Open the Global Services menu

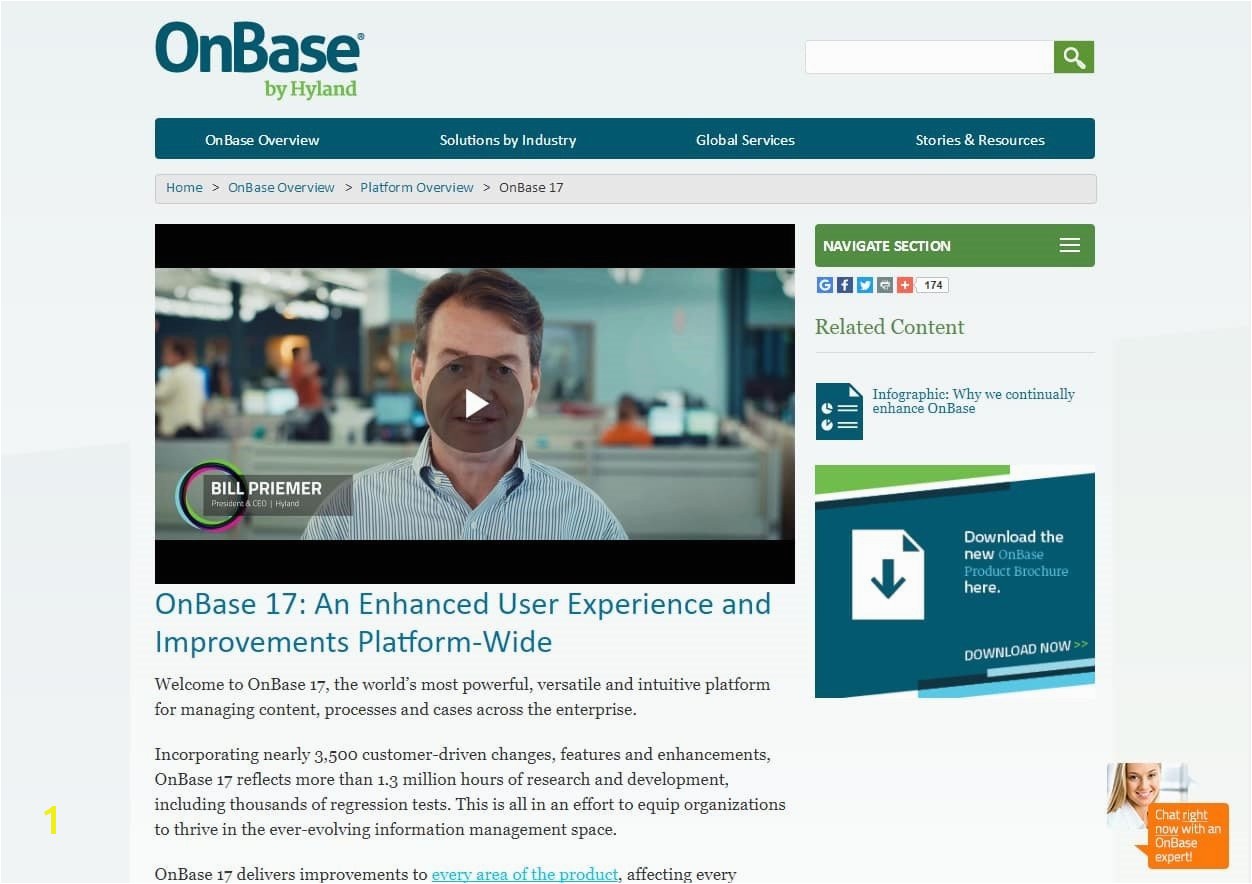[x=745, y=140]
